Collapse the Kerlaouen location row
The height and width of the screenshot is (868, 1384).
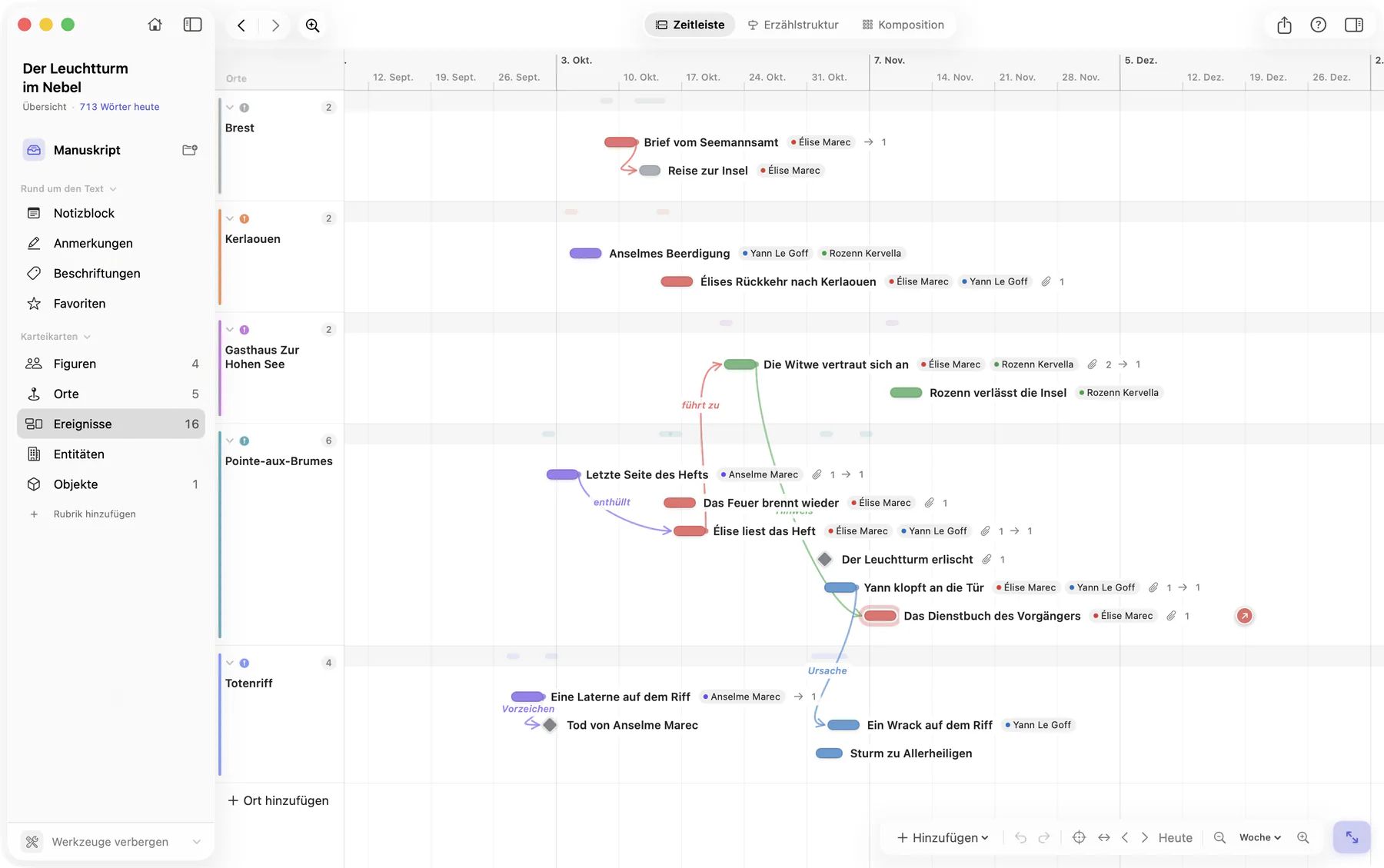[x=230, y=219]
